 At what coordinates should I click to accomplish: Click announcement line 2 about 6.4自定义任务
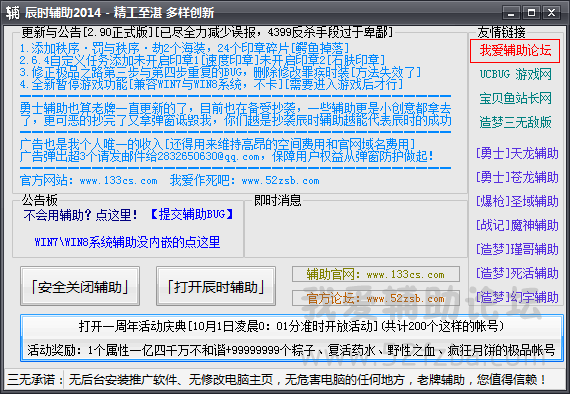tap(202, 60)
